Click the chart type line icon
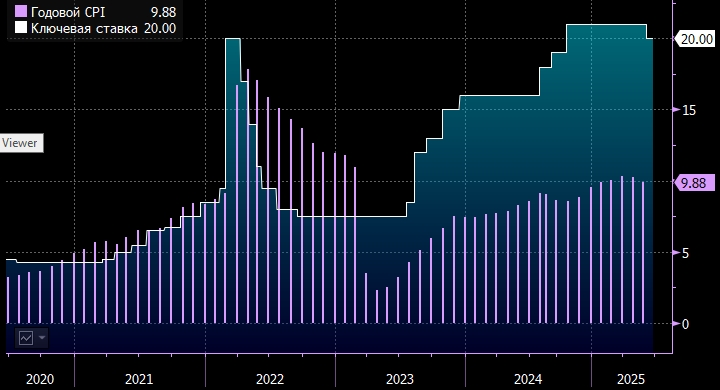The width and height of the screenshot is (720, 390). [26, 338]
